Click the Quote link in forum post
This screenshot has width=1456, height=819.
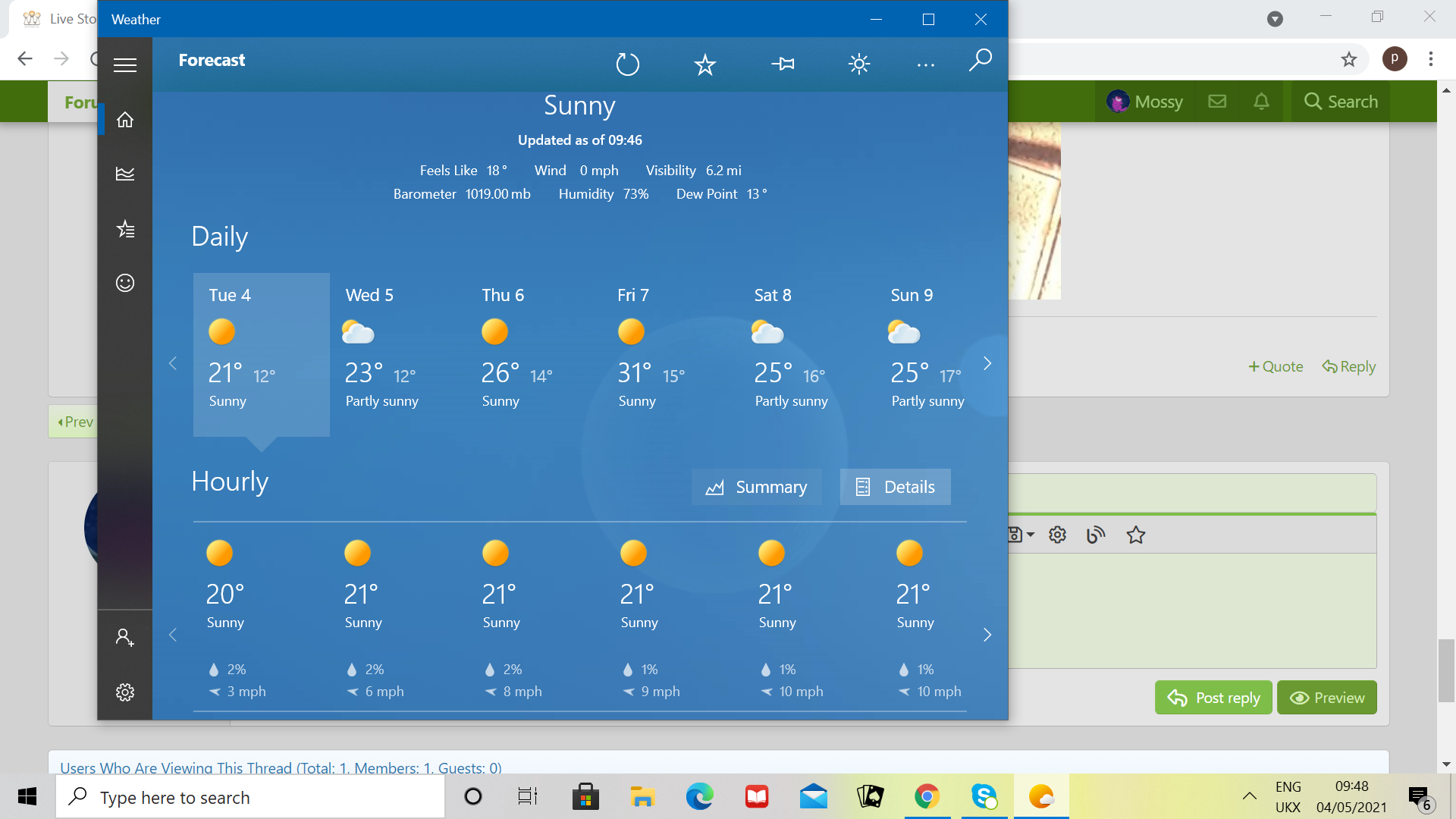(x=1276, y=366)
